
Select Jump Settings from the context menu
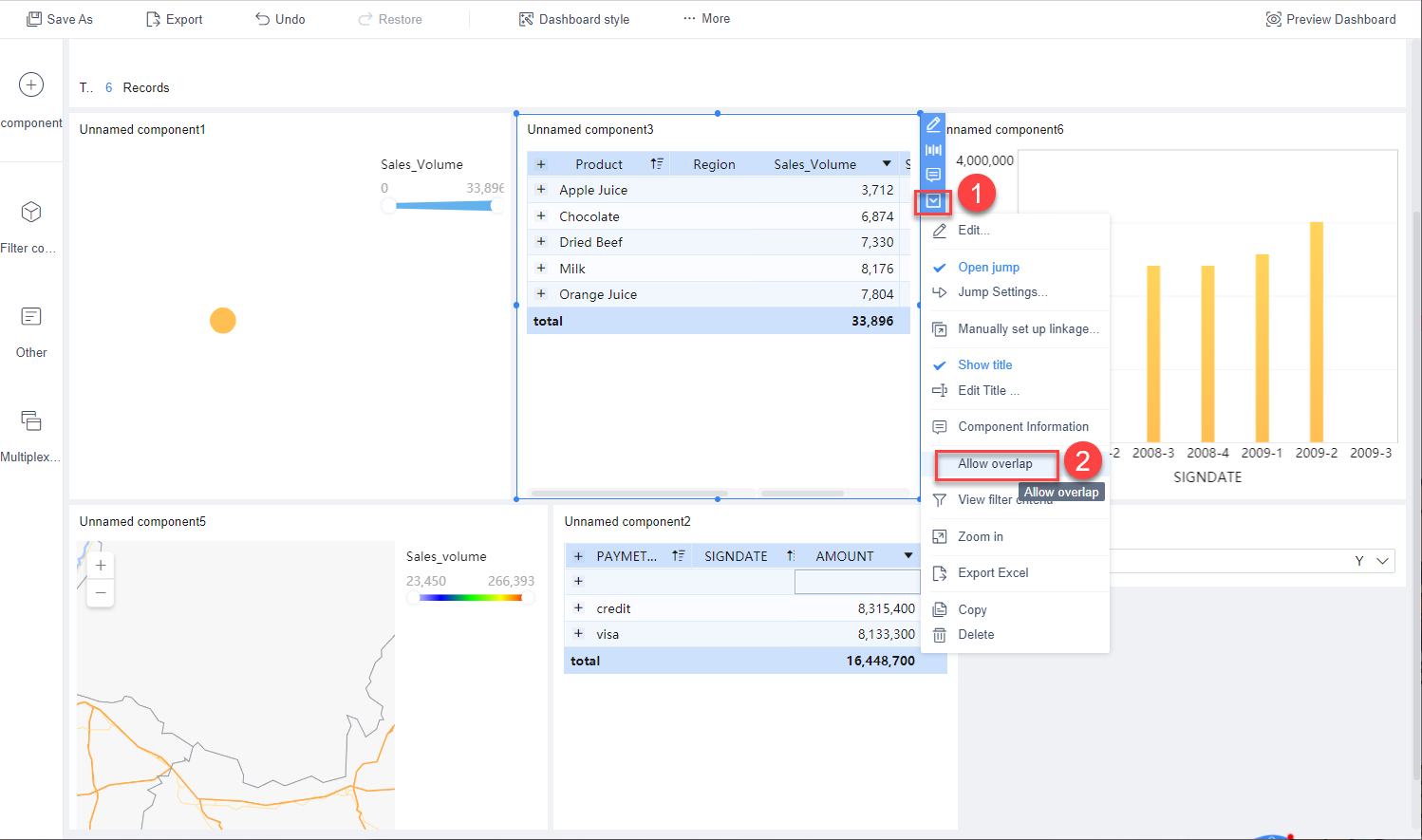pos(1002,291)
